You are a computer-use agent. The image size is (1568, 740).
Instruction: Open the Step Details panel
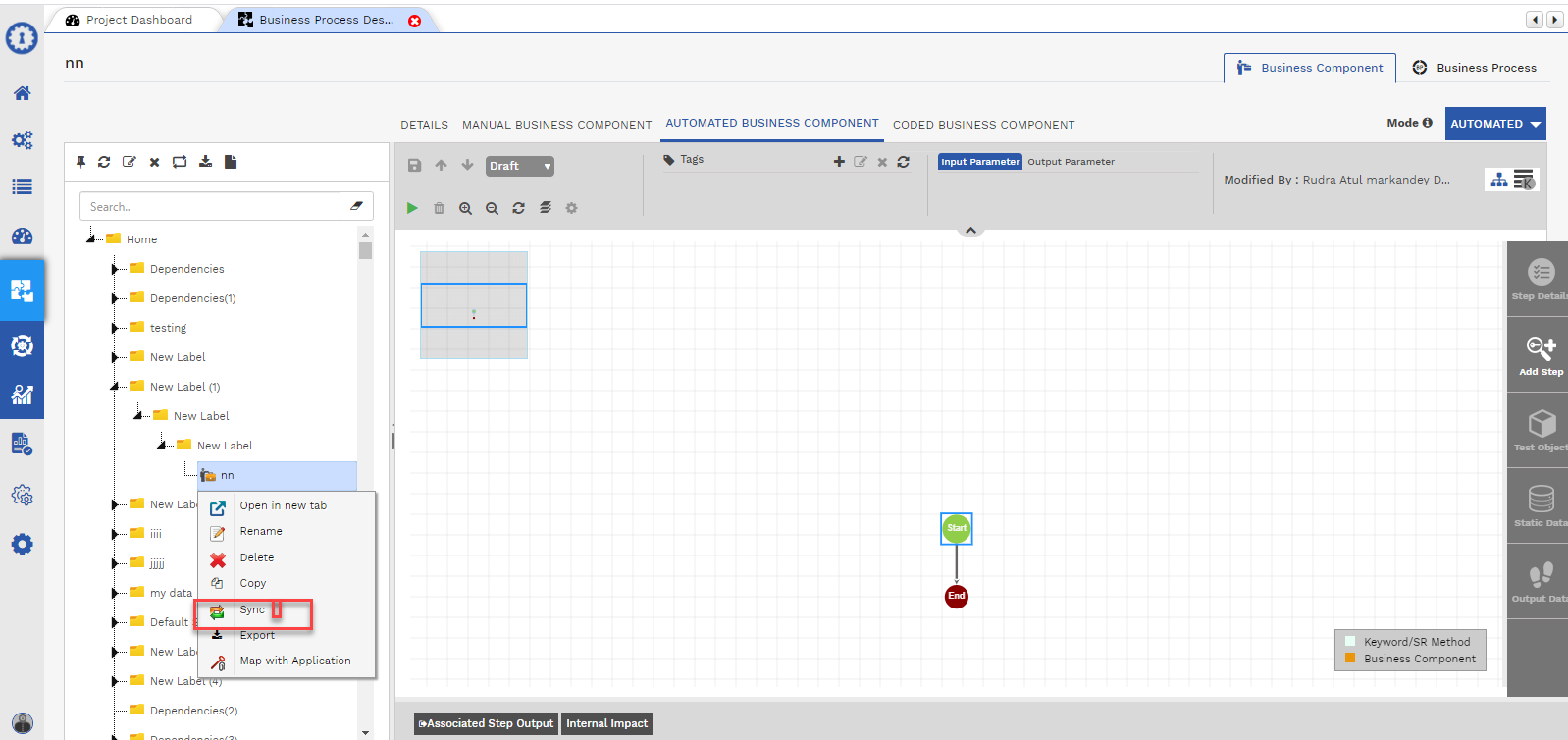pos(1539,279)
